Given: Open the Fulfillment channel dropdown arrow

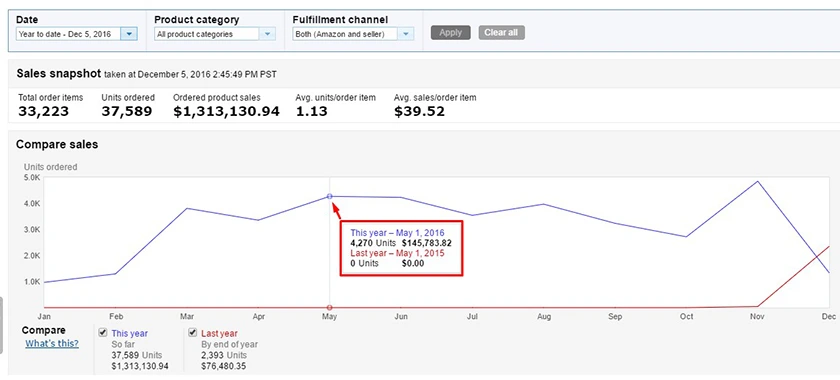Looking at the screenshot, I should coord(406,34).
